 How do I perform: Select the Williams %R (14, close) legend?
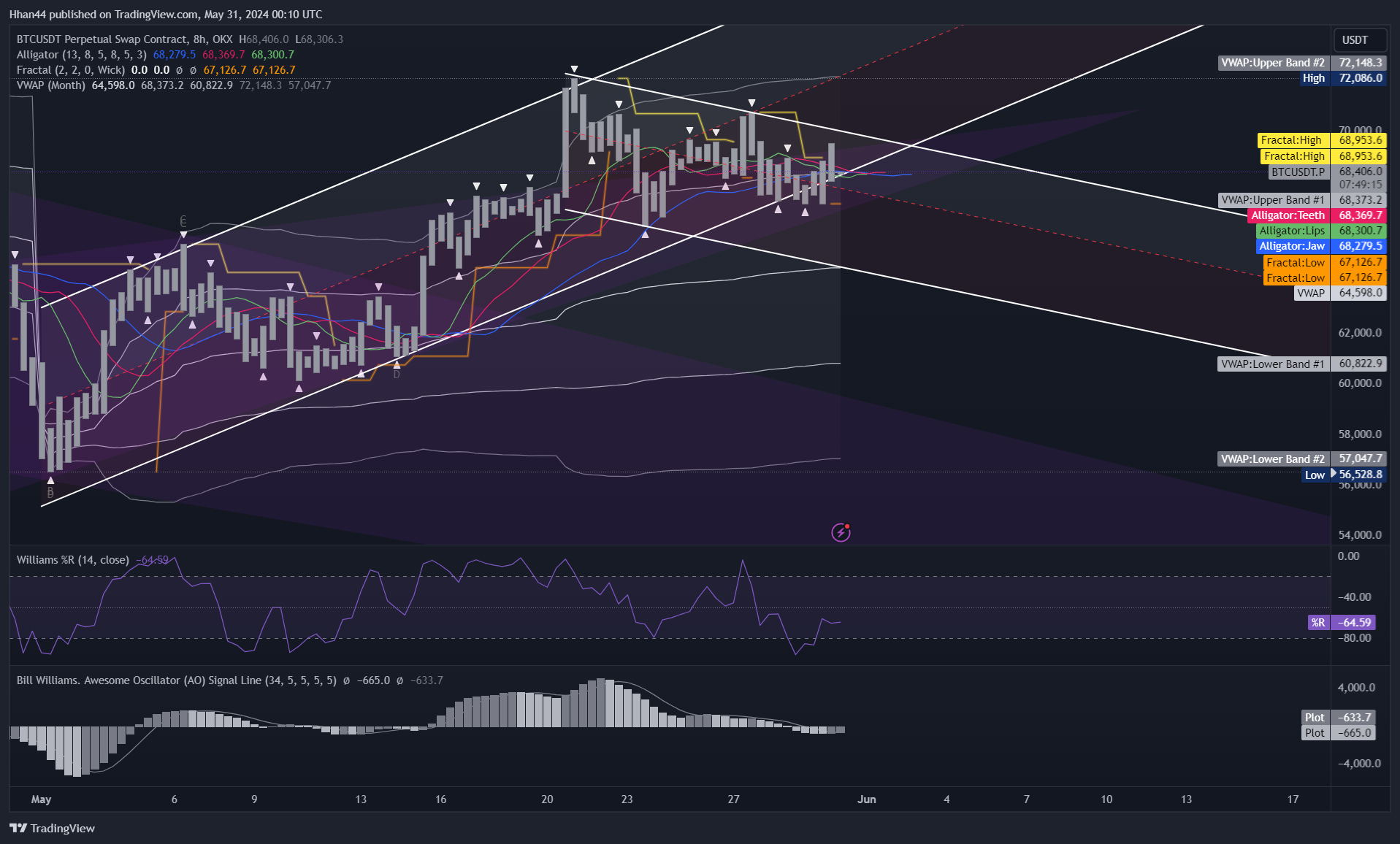click(72, 560)
